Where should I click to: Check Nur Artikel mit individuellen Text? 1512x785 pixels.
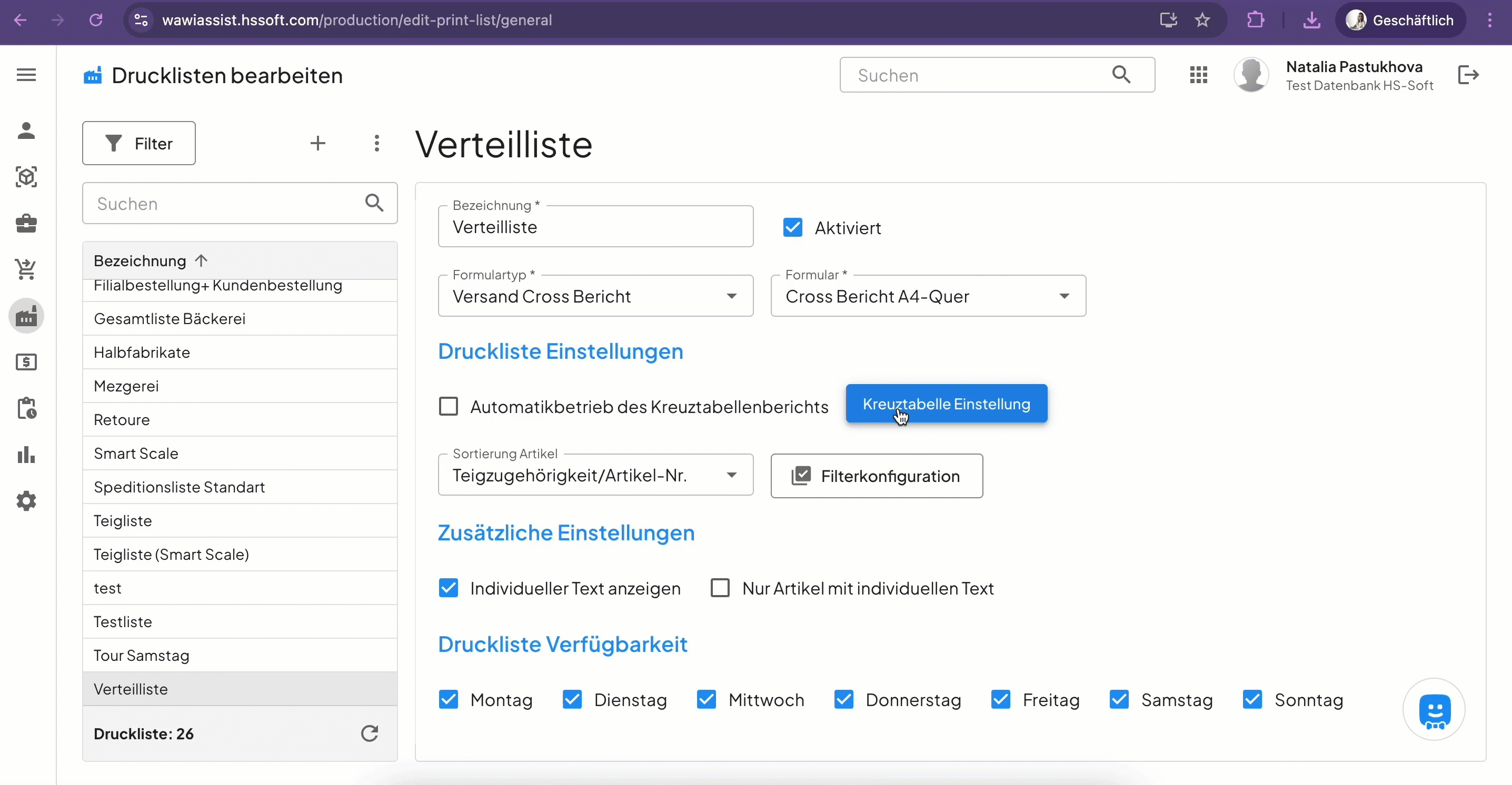point(720,588)
